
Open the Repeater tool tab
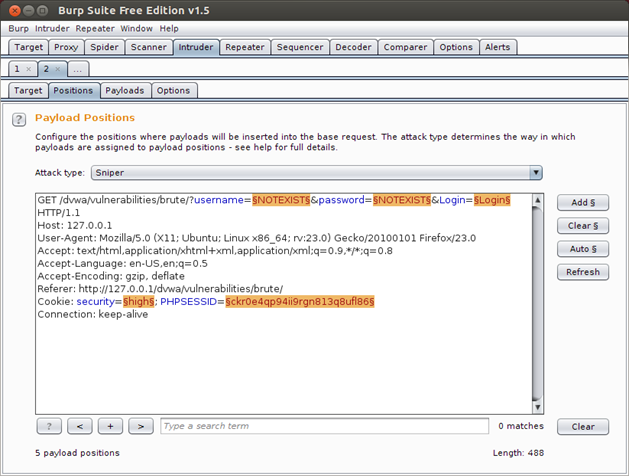245,47
